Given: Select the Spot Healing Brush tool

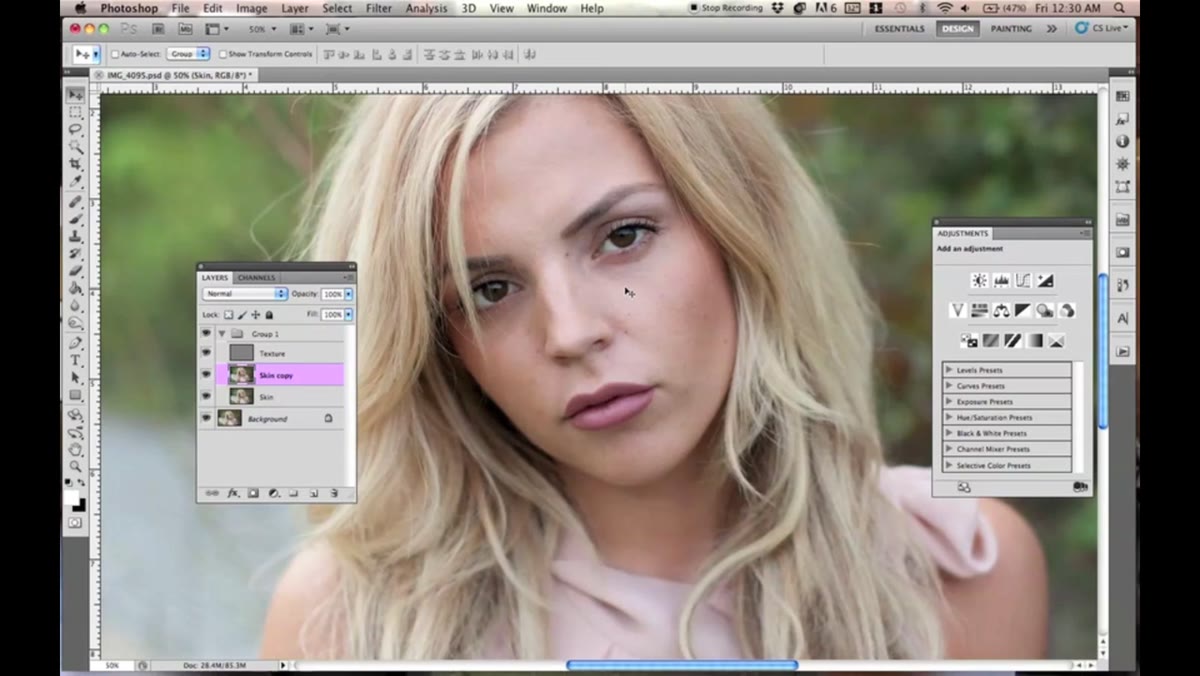Looking at the screenshot, I should pyautogui.click(x=76, y=202).
